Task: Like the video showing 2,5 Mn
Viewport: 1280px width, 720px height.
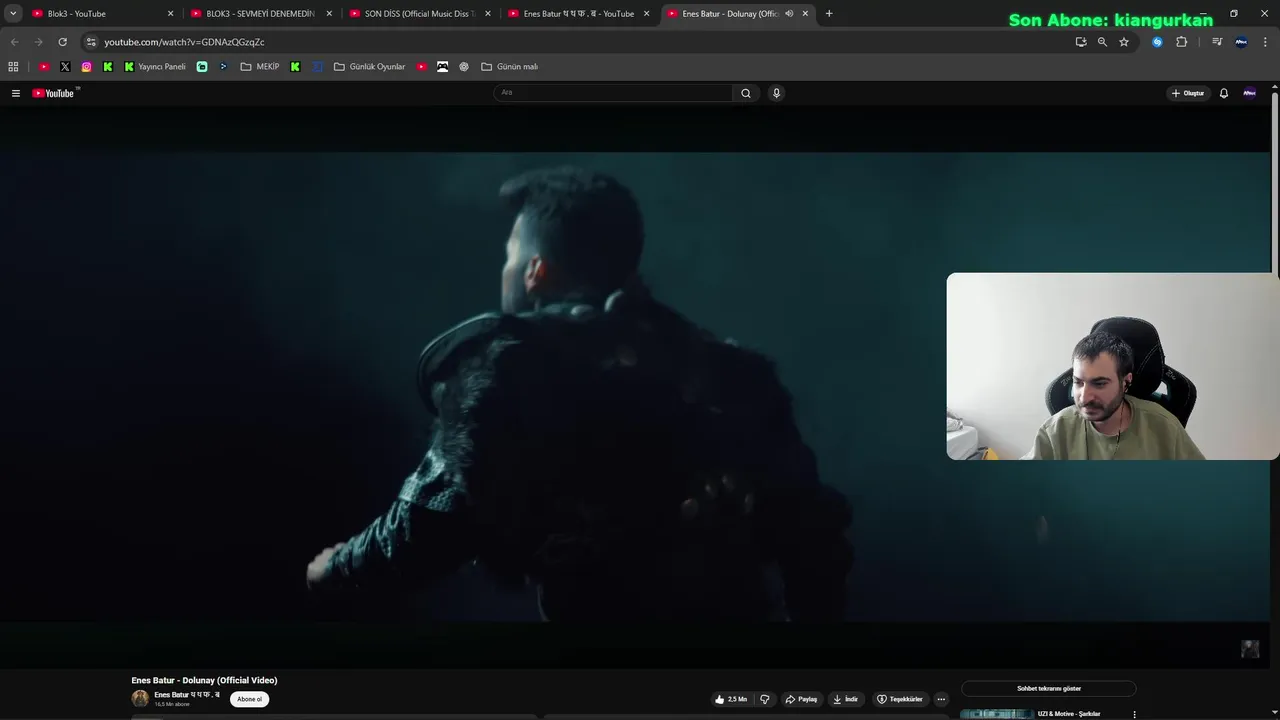Action: [x=730, y=699]
